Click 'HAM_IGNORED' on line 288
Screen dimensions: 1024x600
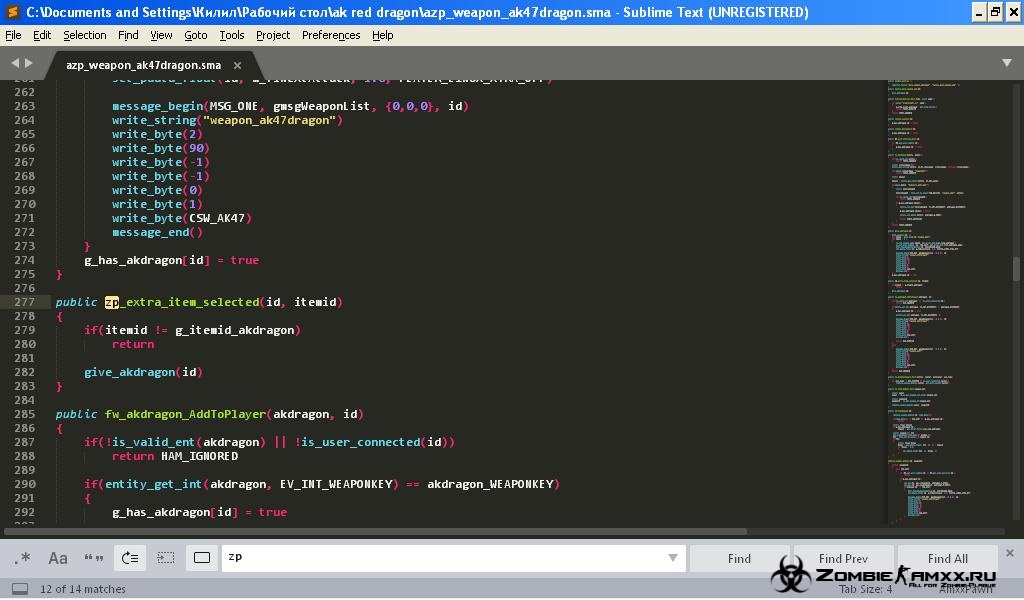[200, 456]
